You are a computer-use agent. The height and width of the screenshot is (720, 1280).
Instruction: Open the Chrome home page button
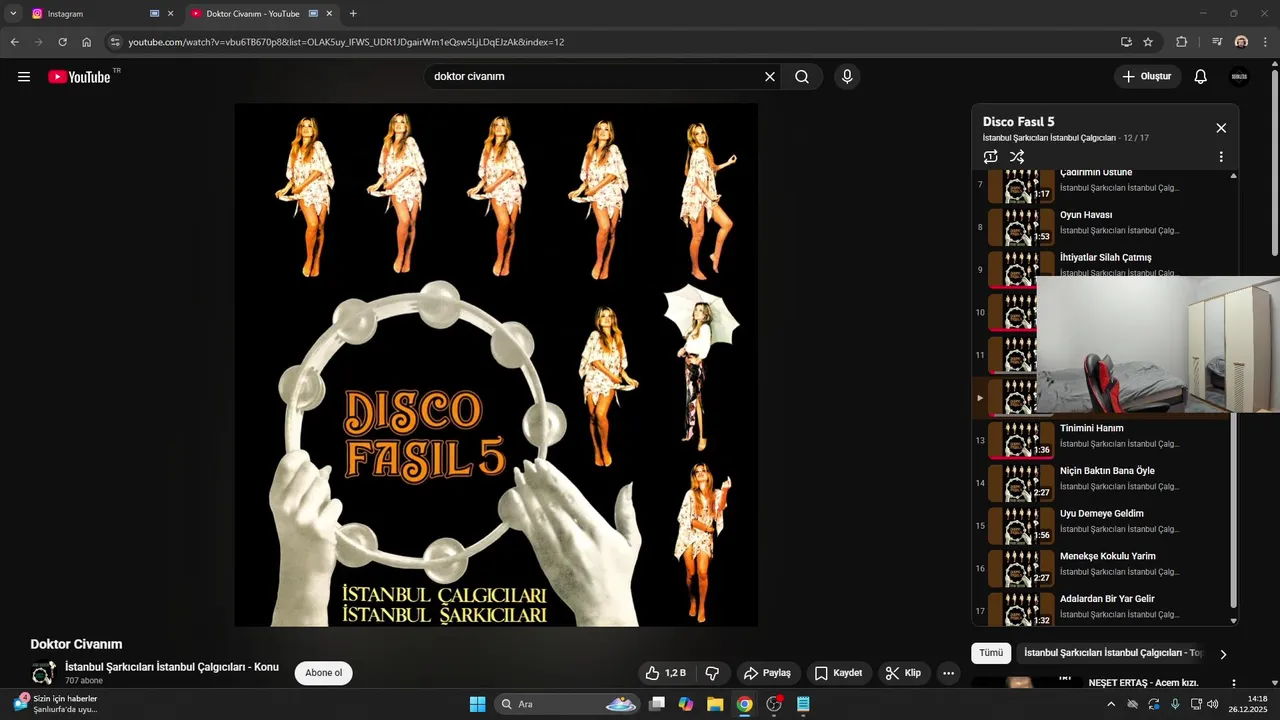(x=87, y=42)
